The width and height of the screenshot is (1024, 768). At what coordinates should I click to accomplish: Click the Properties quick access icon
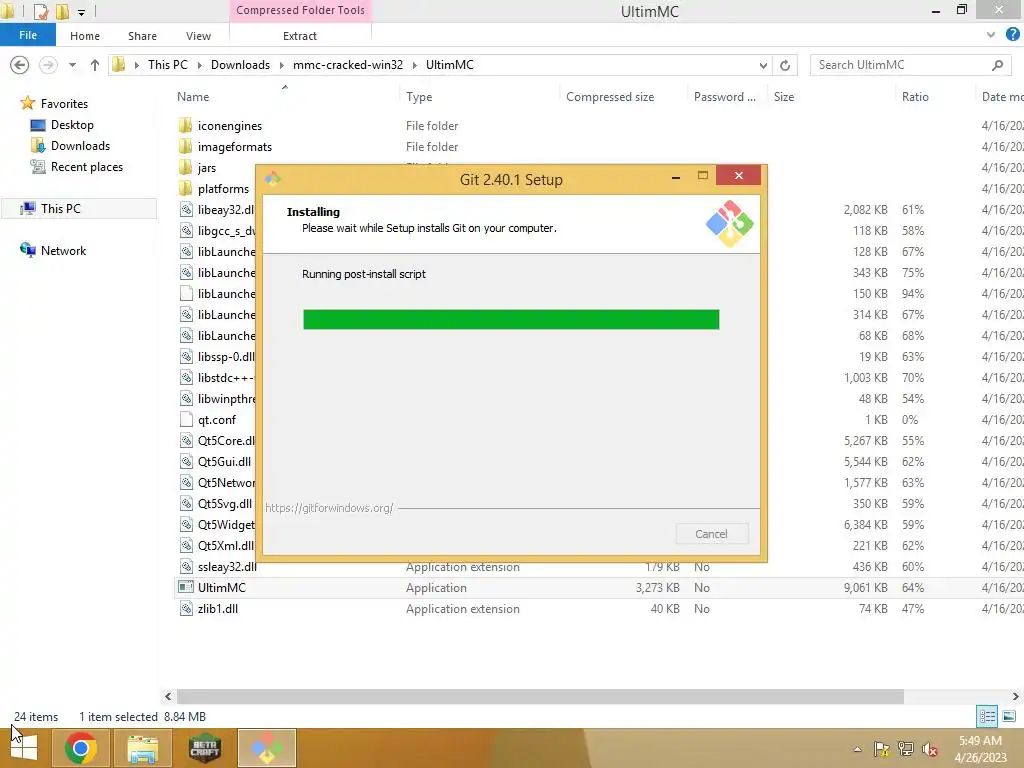(x=40, y=11)
